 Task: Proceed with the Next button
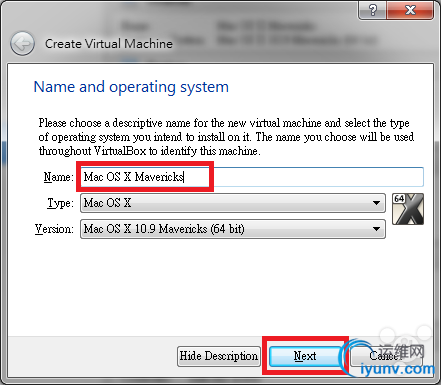(x=305, y=356)
